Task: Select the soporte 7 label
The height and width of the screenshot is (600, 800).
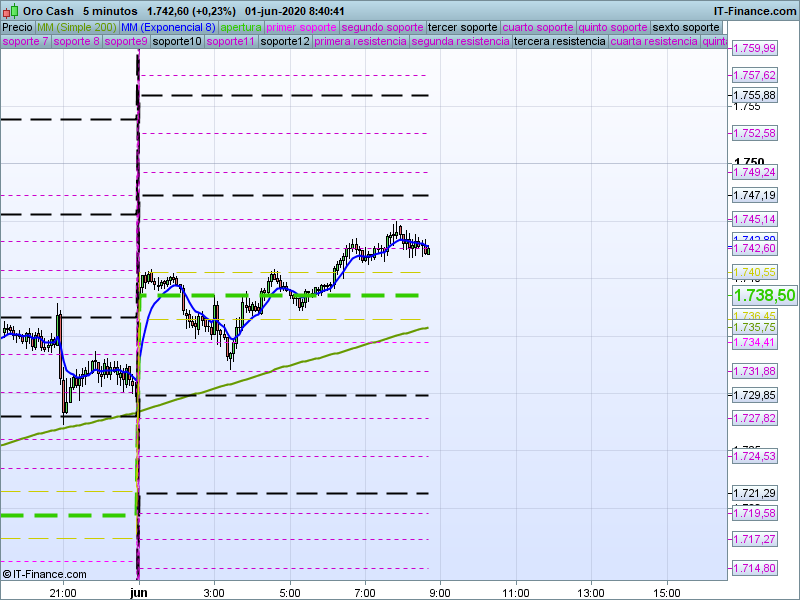Action: 25,41
